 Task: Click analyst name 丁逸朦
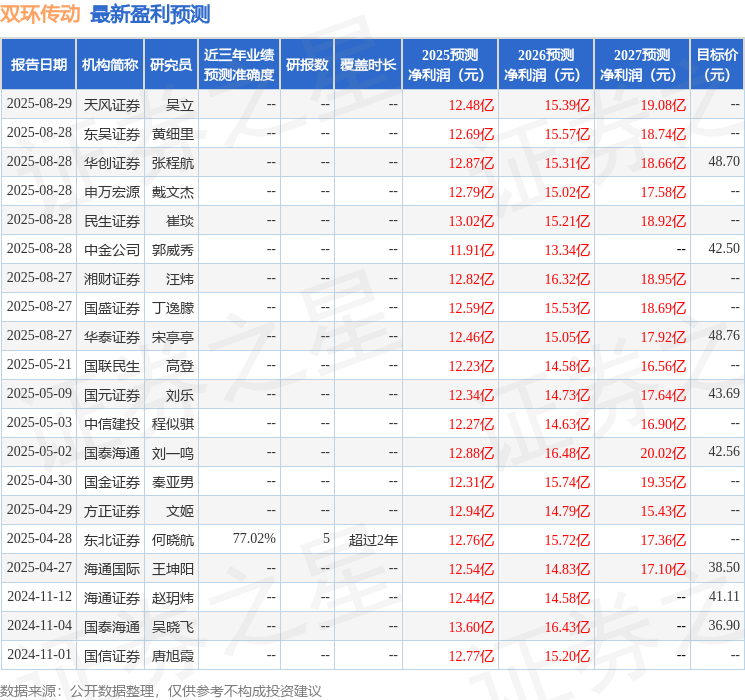[x=172, y=308]
